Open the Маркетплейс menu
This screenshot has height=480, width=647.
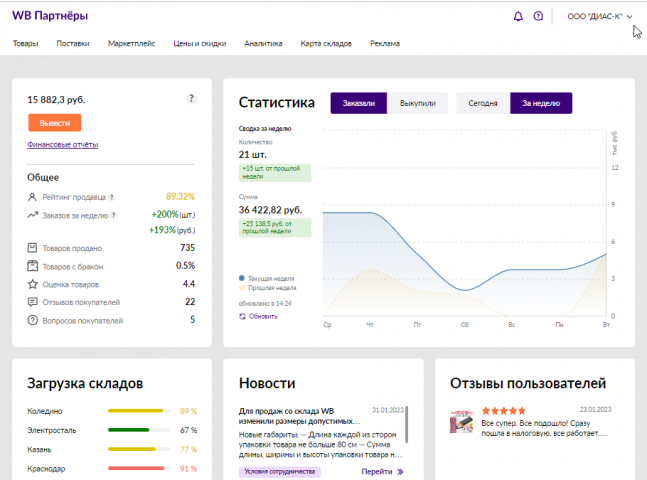click(x=131, y=43)
